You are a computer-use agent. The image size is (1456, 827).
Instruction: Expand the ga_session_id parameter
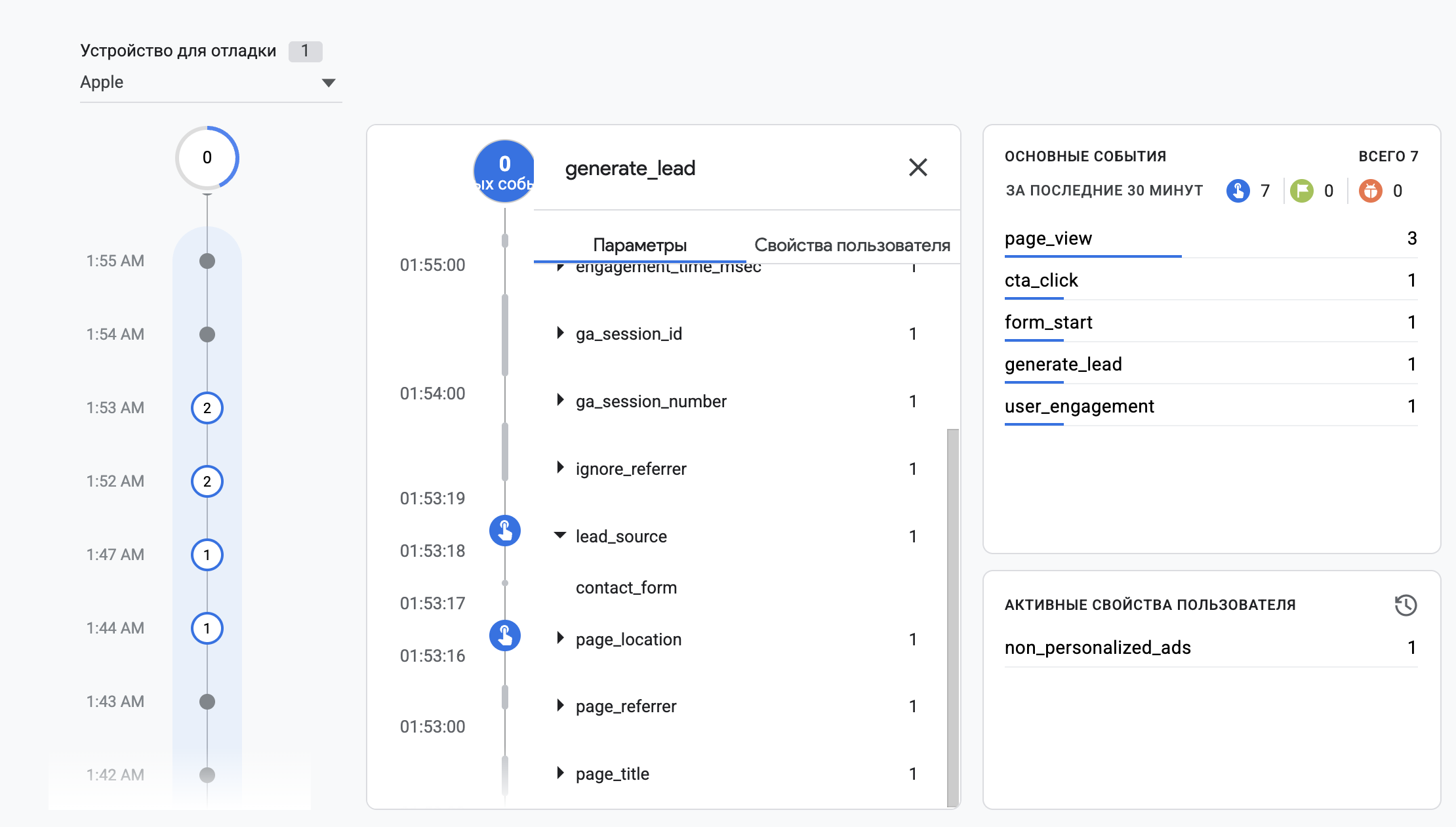click(x=561, y=333)
